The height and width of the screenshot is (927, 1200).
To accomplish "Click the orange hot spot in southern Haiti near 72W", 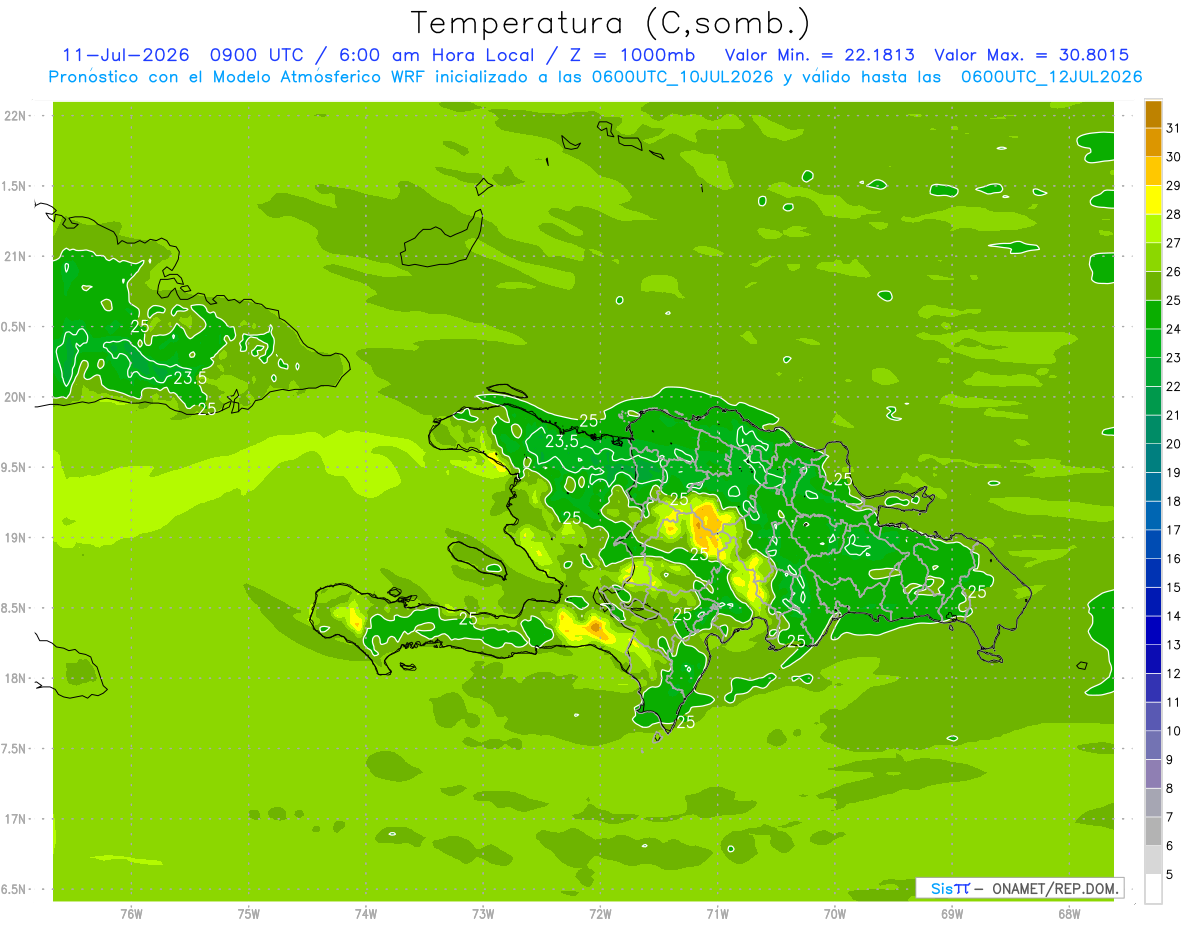I will point(597,628).
